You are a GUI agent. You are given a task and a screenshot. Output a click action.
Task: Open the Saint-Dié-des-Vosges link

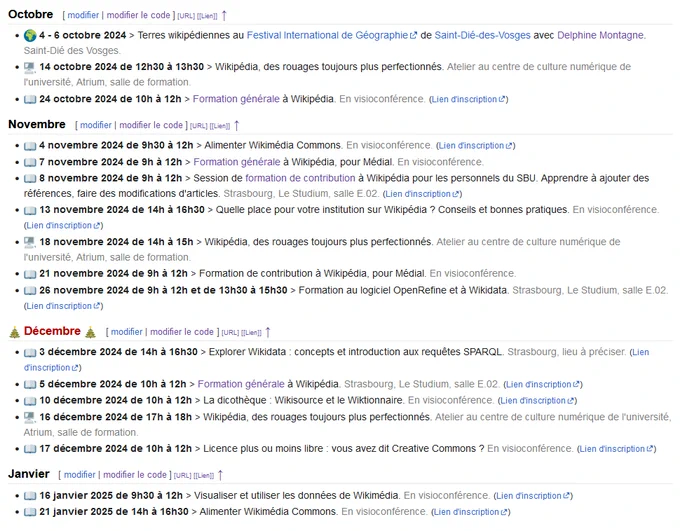coord(482,35)
